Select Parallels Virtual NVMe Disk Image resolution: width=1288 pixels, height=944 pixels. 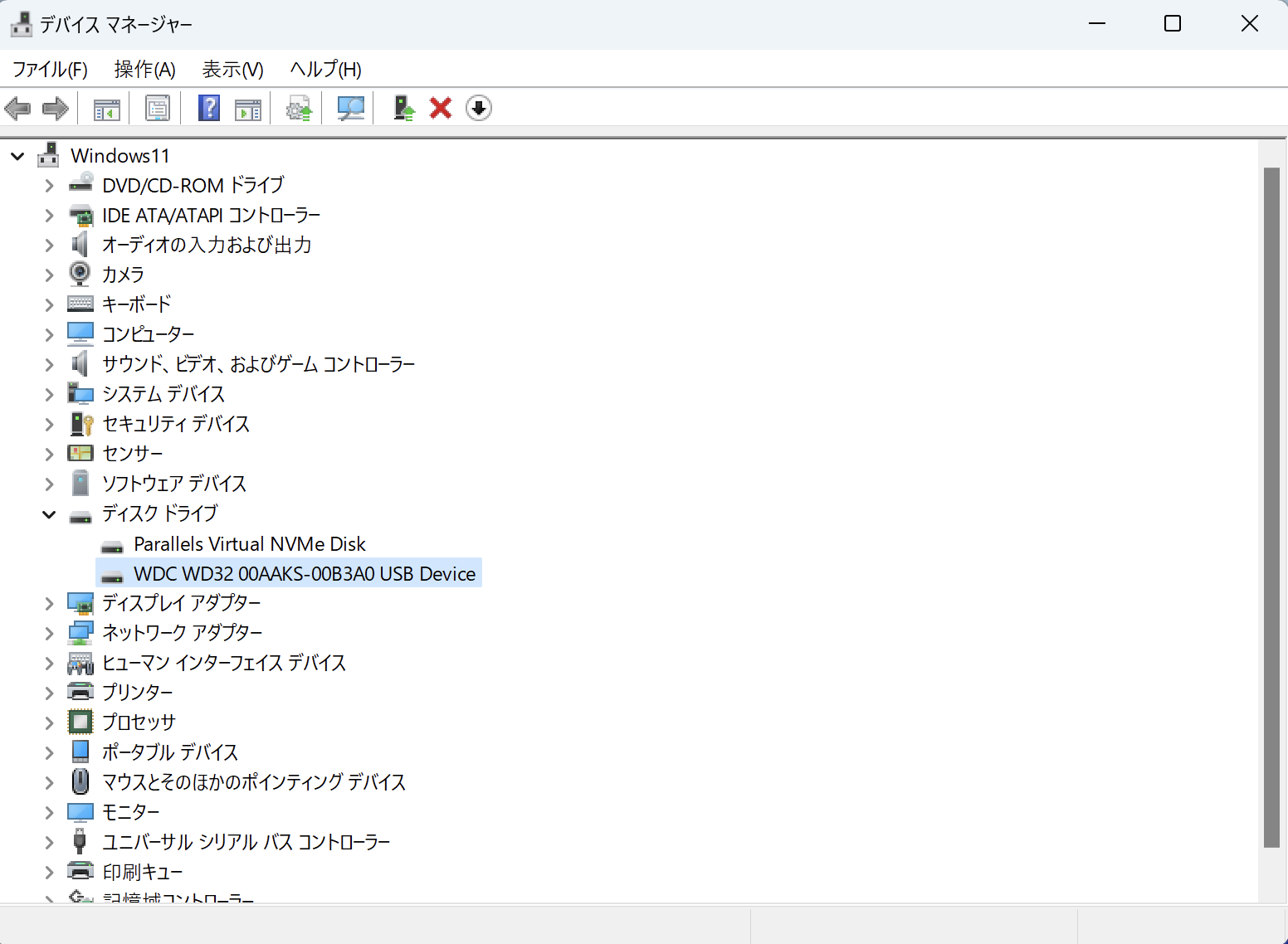249,544
